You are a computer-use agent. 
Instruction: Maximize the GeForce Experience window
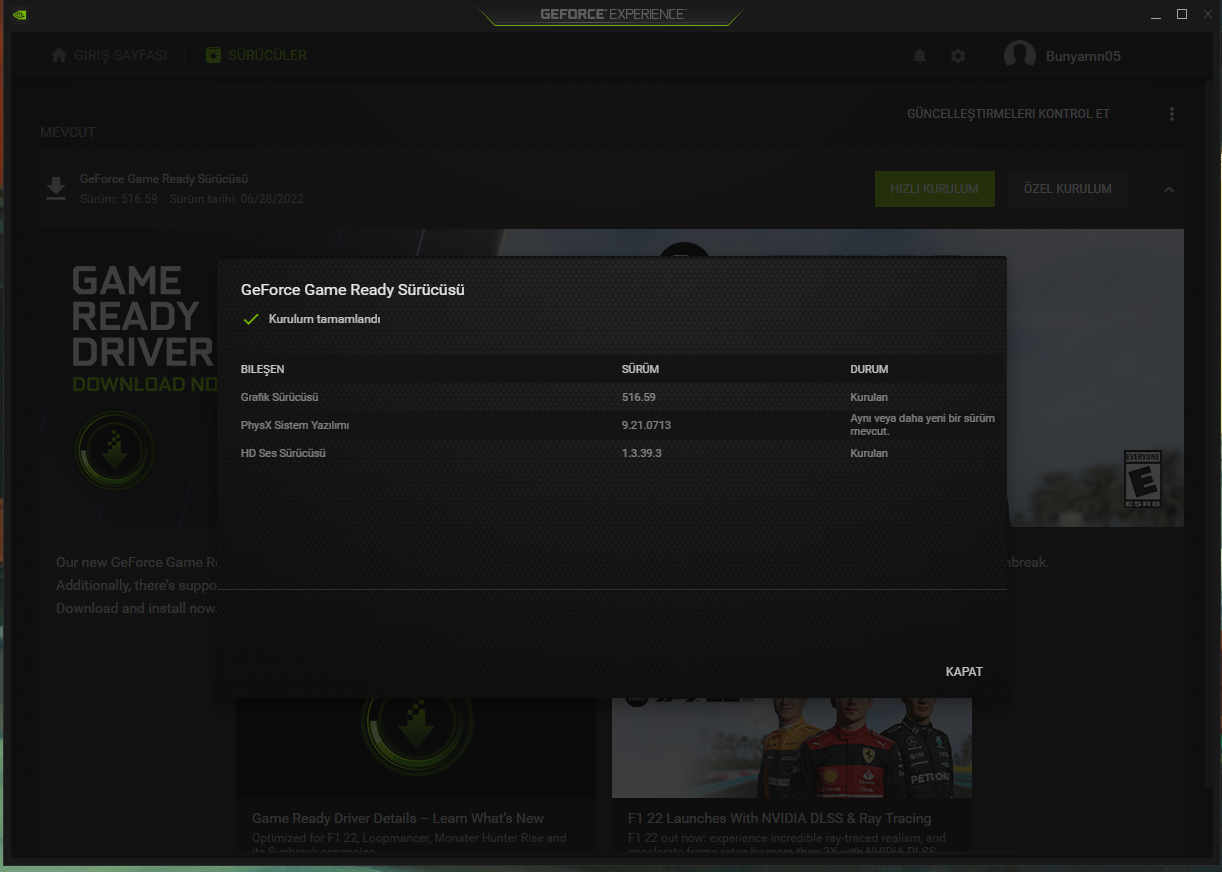tap(1181, 14)
